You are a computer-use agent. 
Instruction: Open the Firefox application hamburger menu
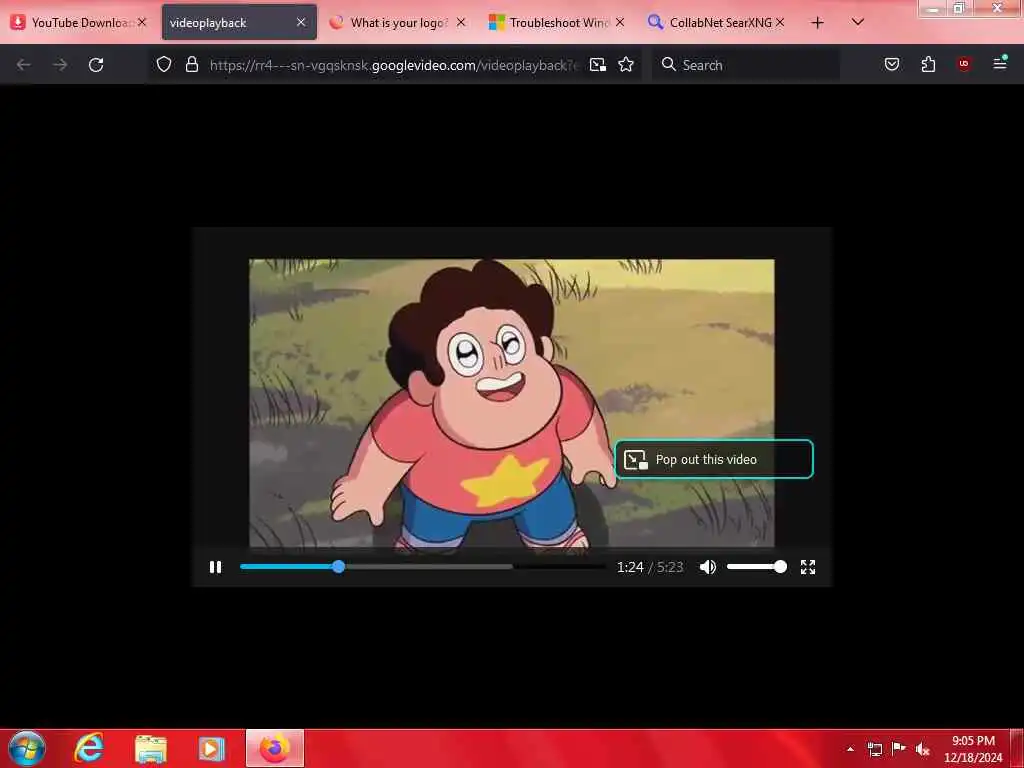click(x=1000, y=63)
